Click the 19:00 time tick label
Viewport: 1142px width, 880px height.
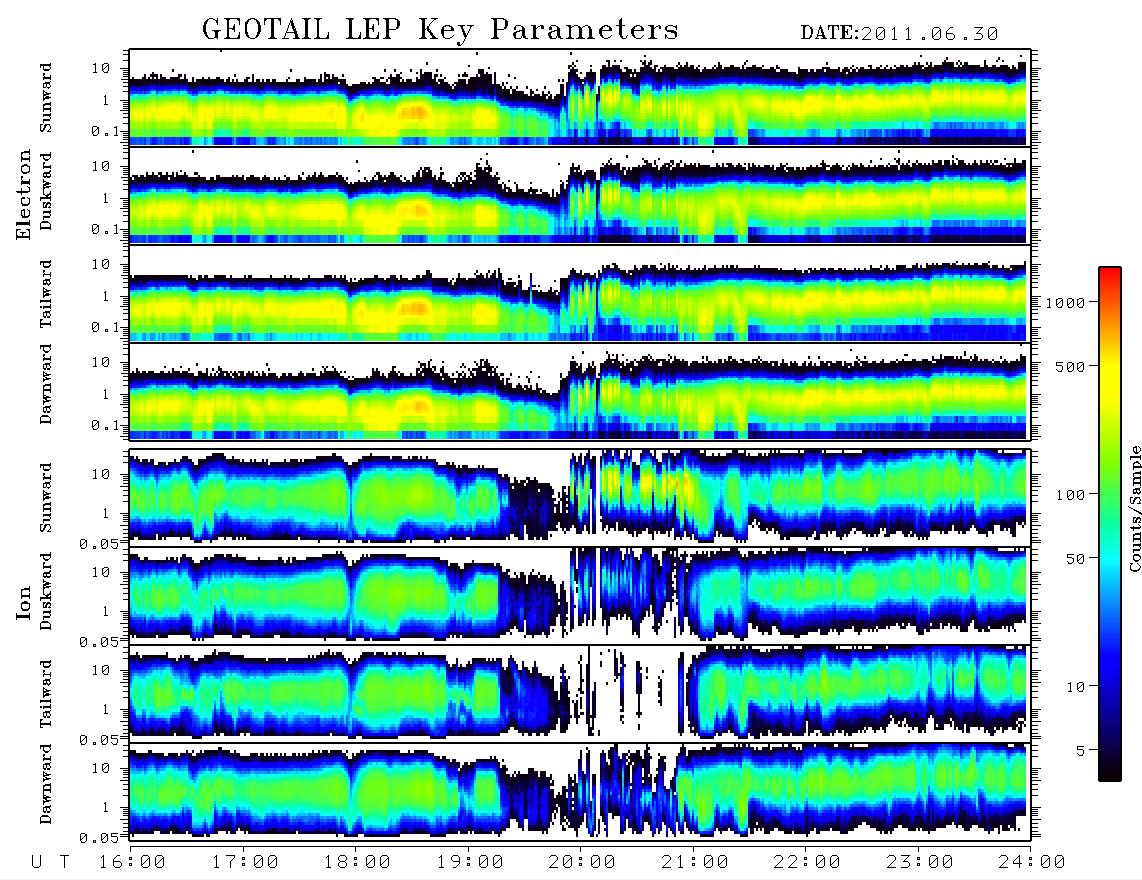tap(470, 862)
